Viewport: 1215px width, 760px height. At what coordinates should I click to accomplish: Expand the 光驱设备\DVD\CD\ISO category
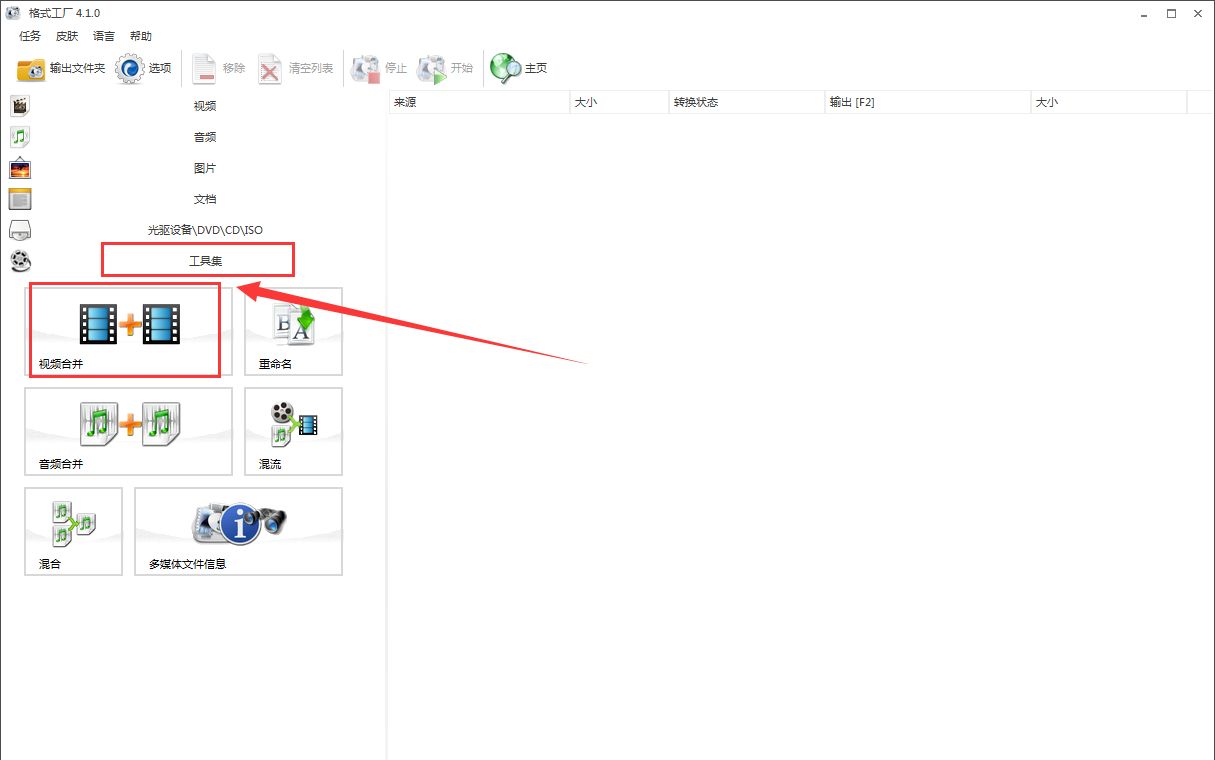click(205, 230)
